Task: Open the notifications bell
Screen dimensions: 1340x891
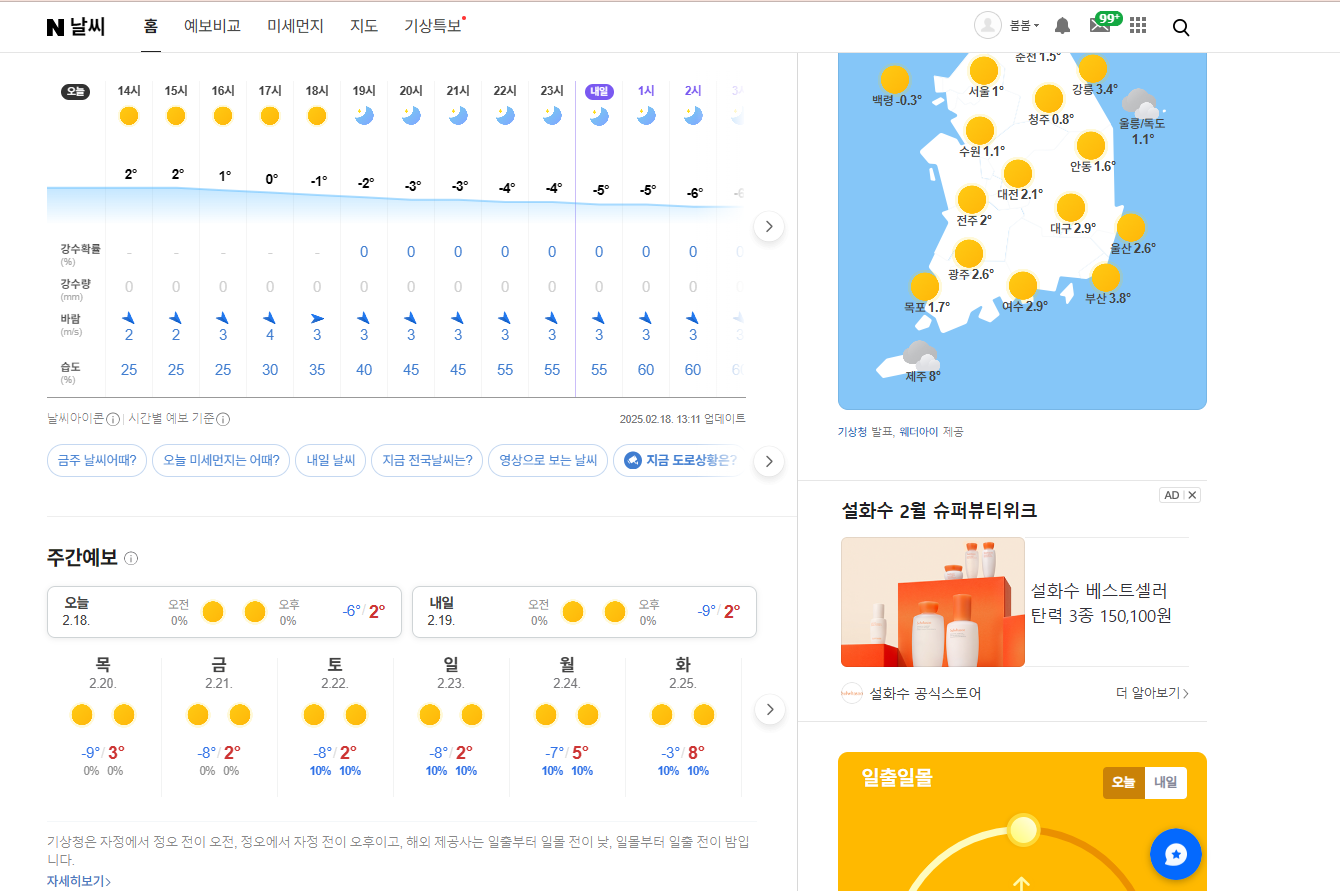Action: click(x=1063, y=26)
